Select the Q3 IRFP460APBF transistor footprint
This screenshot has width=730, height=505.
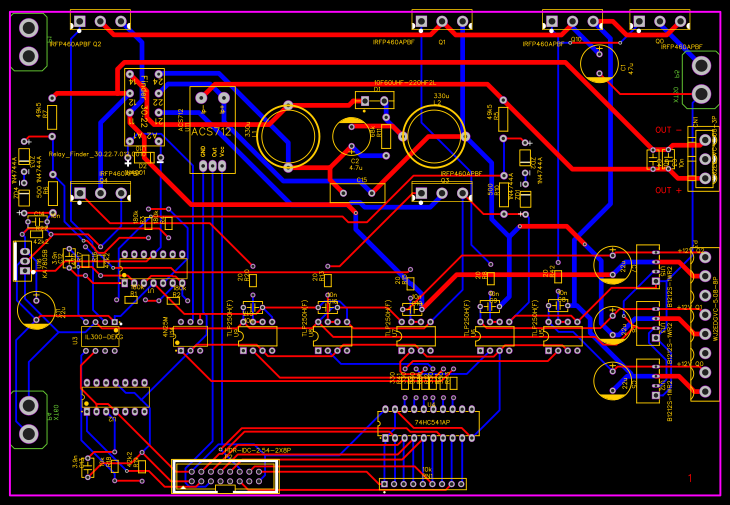442,192
